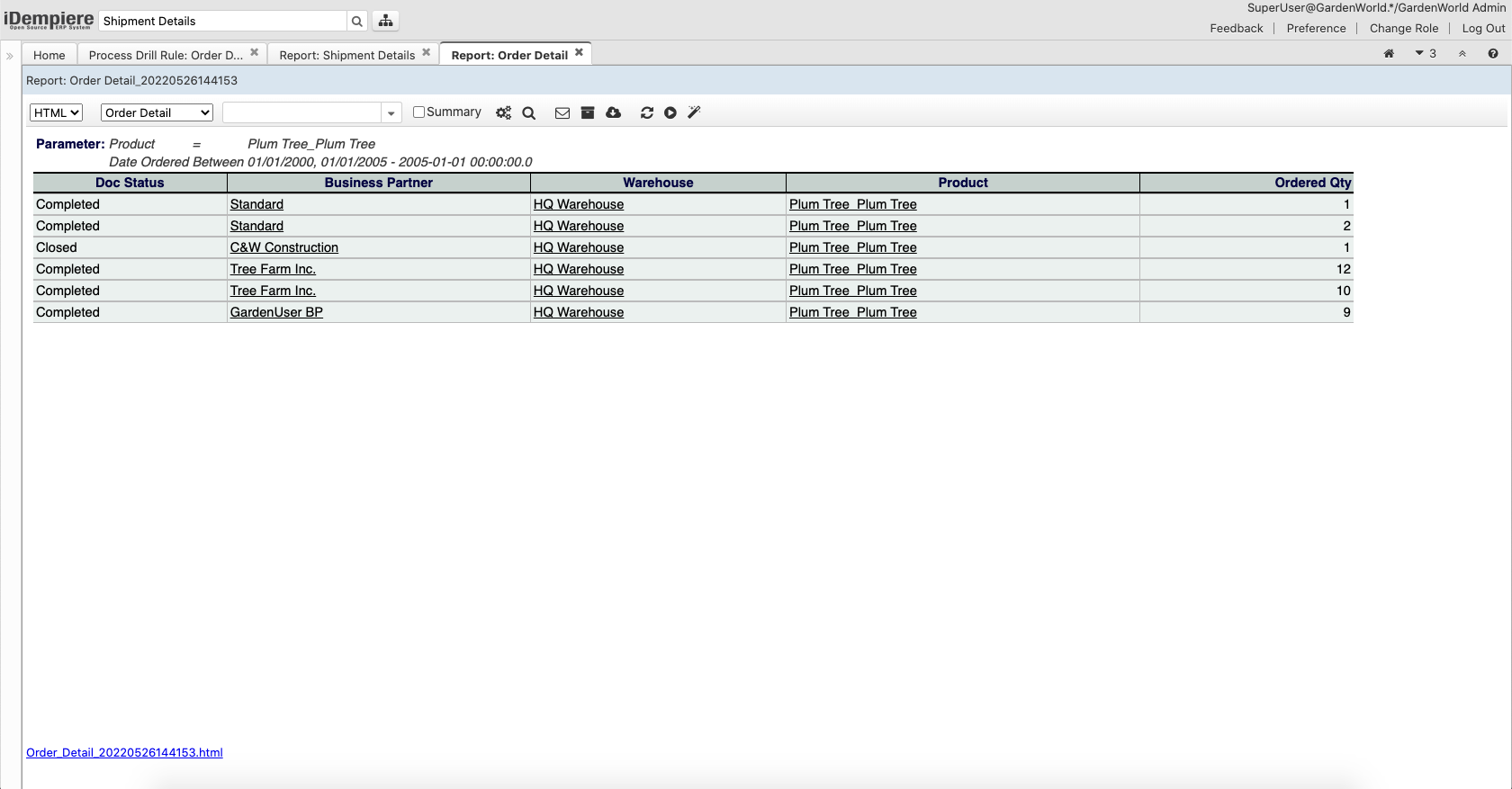Open the menu tree icon beside search
Viewport: 1512px width, 789px height.
(385, 21)
